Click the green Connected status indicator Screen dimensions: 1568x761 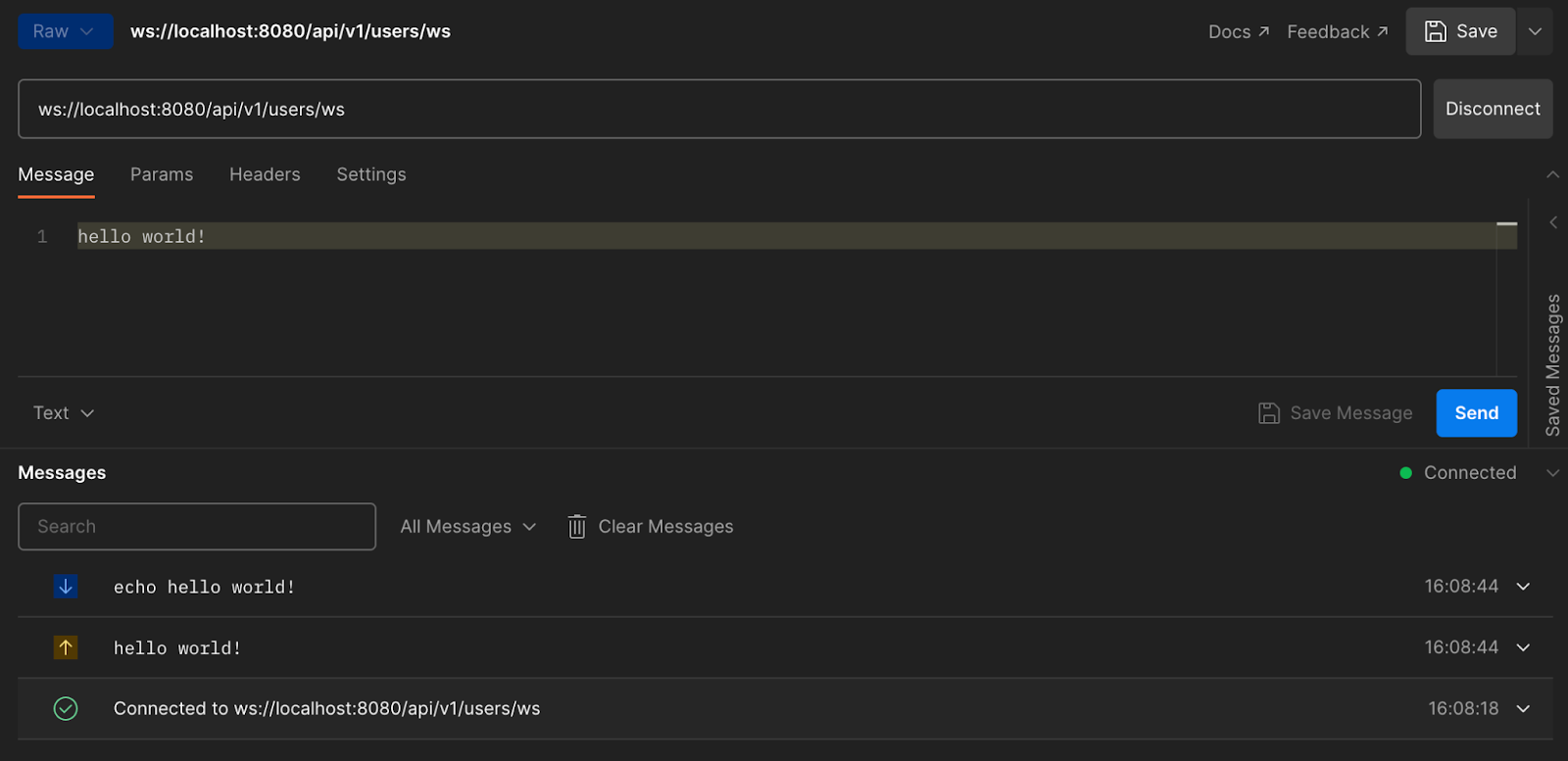(1406, 473)
